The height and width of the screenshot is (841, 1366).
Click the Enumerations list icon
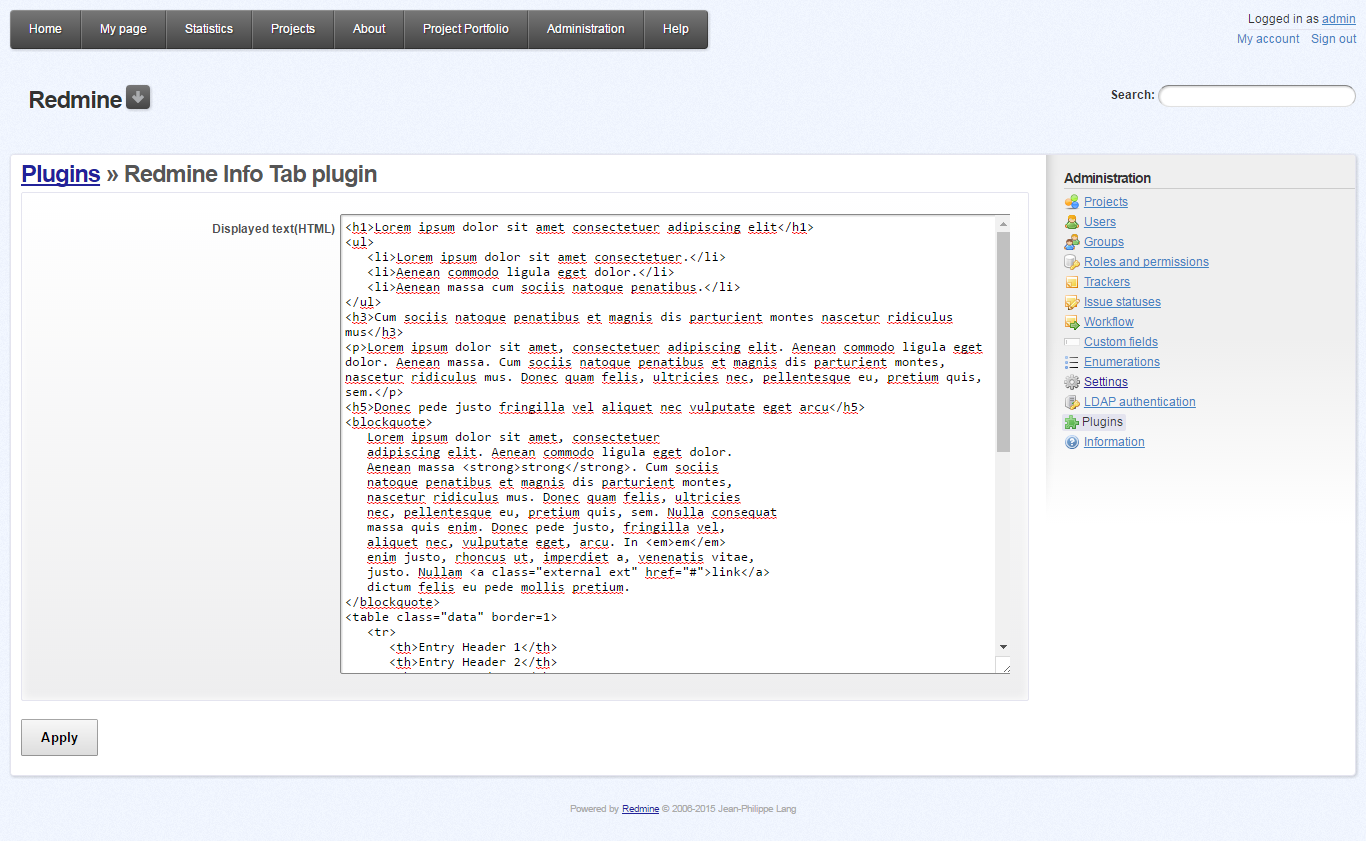1072,362
